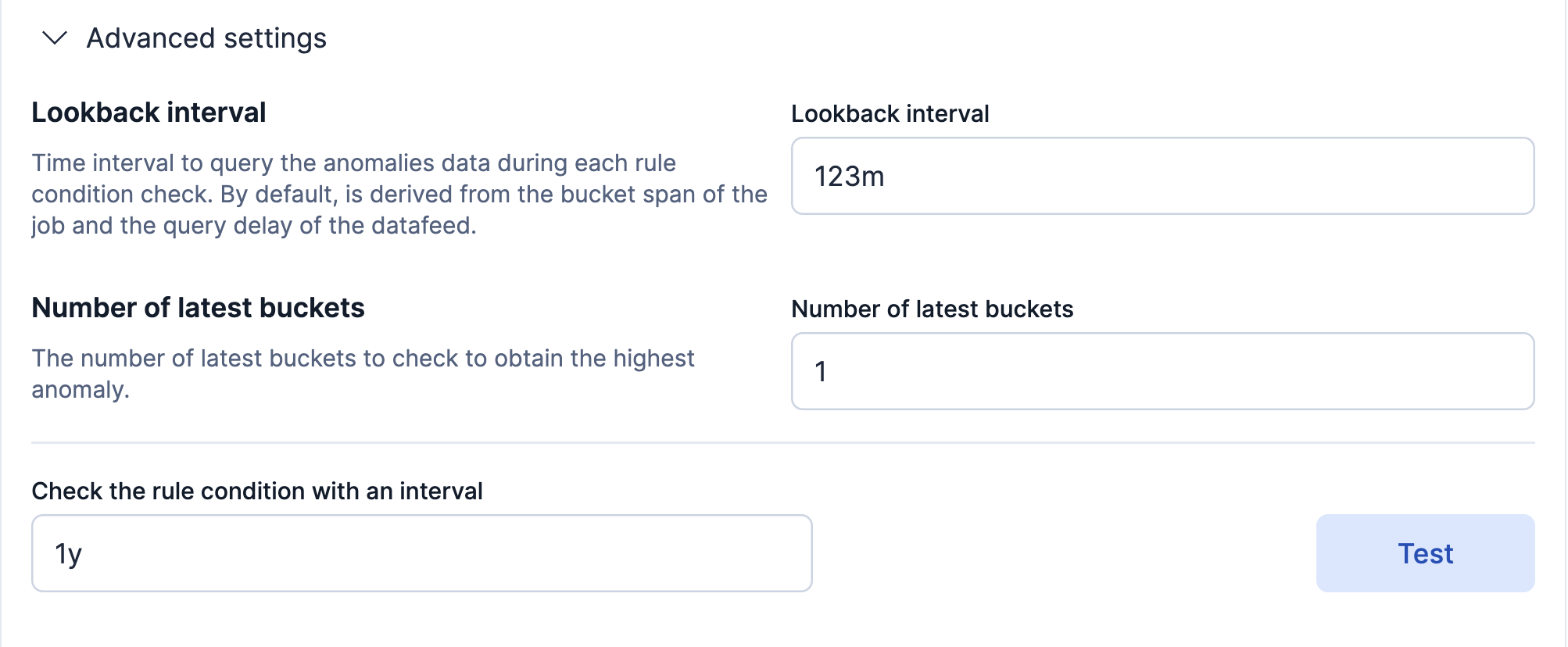Run the rule condition test
Screen dimensions: 1568x647
(1423, 552)
